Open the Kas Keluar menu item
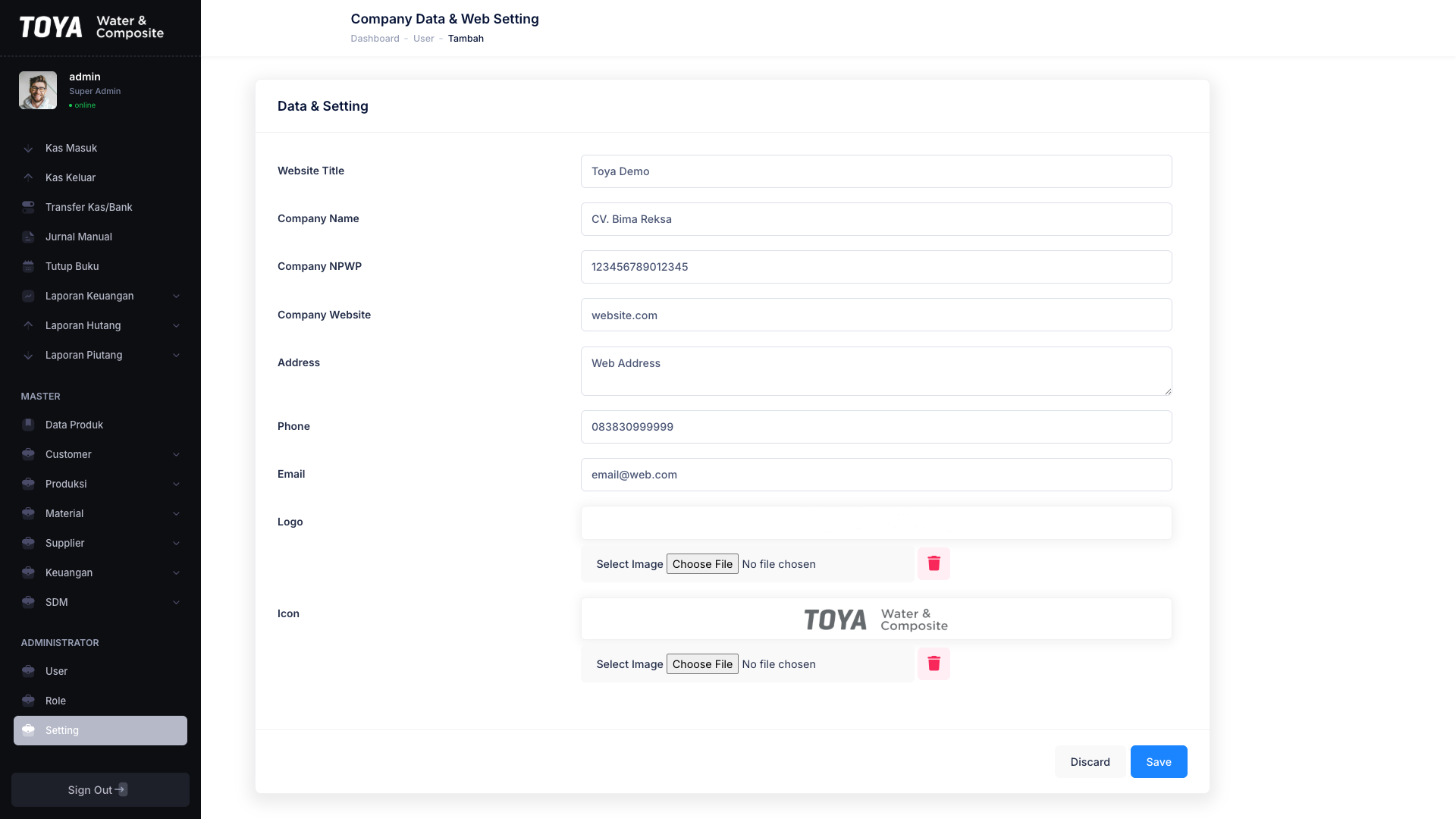1456x828 pixels. click(100, 179)
